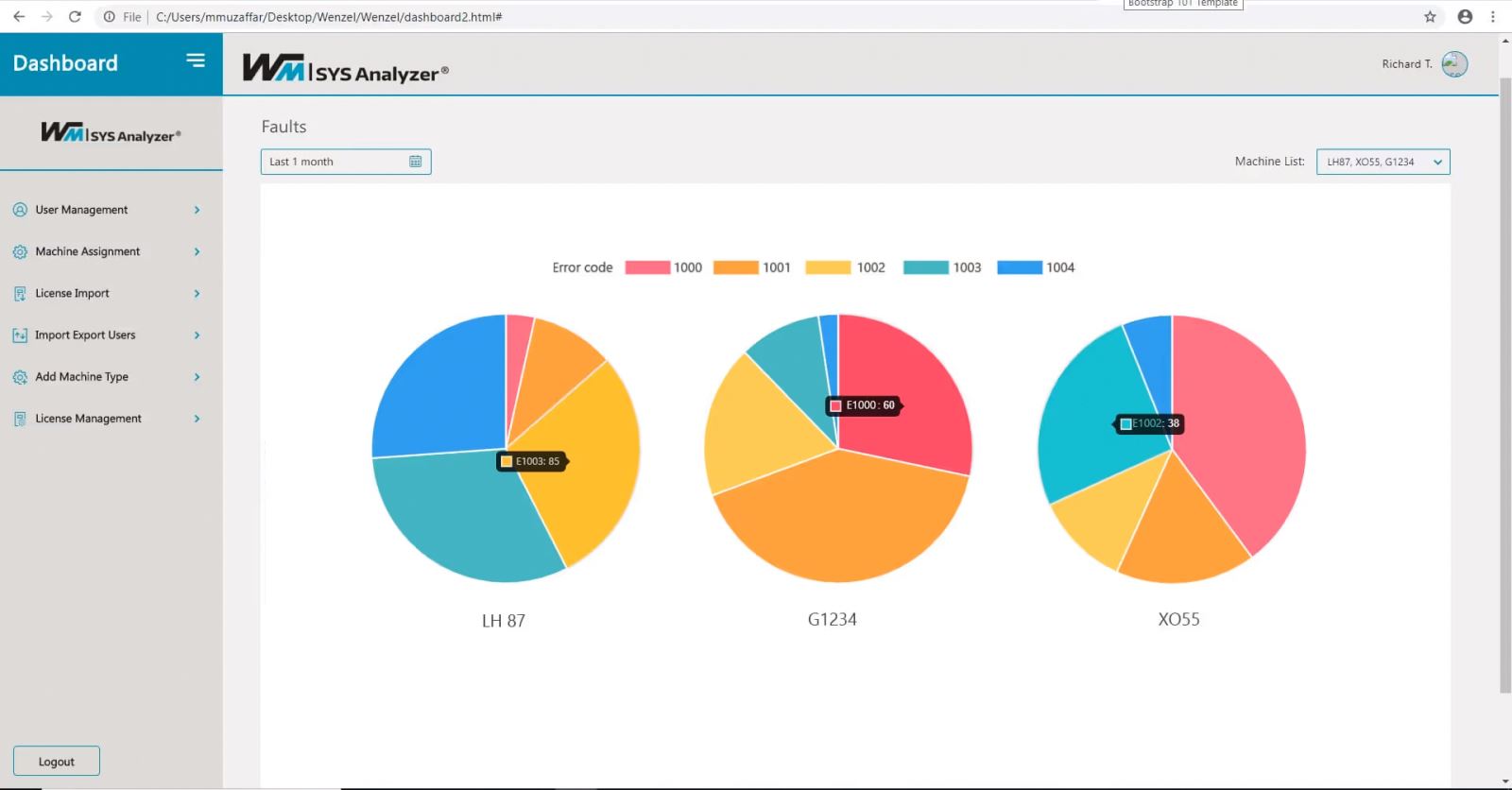Click the Machine Assignment gear icon
This screenshot has height=790, width=1512.
[x=20, y=252]
